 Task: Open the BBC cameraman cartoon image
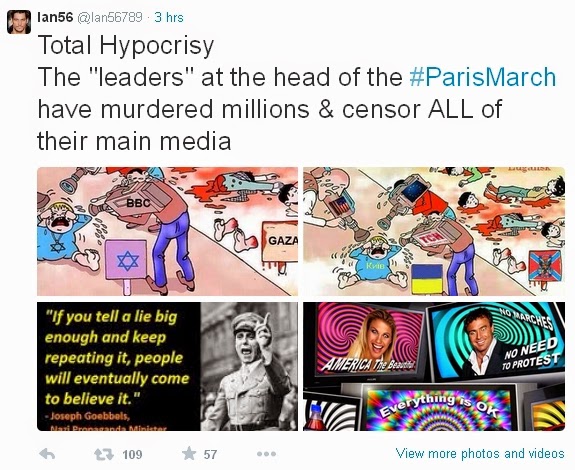[168, 231]
